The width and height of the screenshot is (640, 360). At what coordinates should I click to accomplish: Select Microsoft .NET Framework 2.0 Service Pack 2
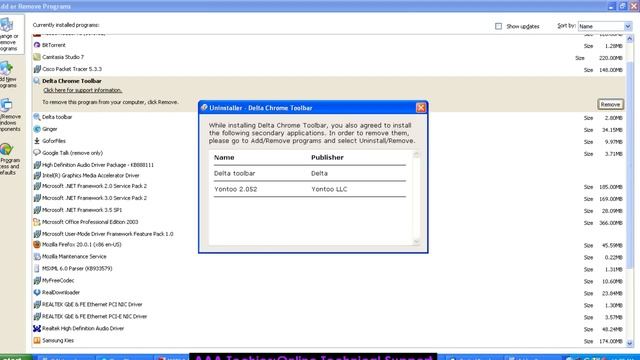pos(94,186)
